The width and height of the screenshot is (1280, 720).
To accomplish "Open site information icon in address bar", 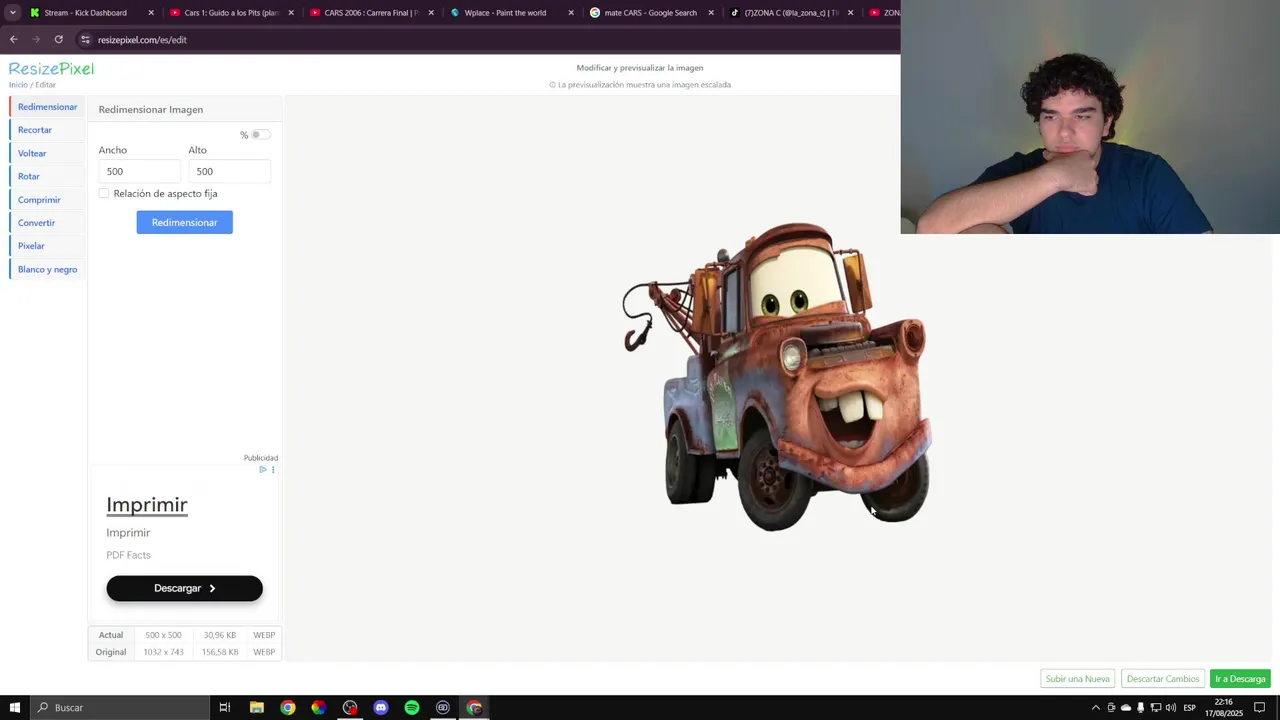I will coord(86,39).
